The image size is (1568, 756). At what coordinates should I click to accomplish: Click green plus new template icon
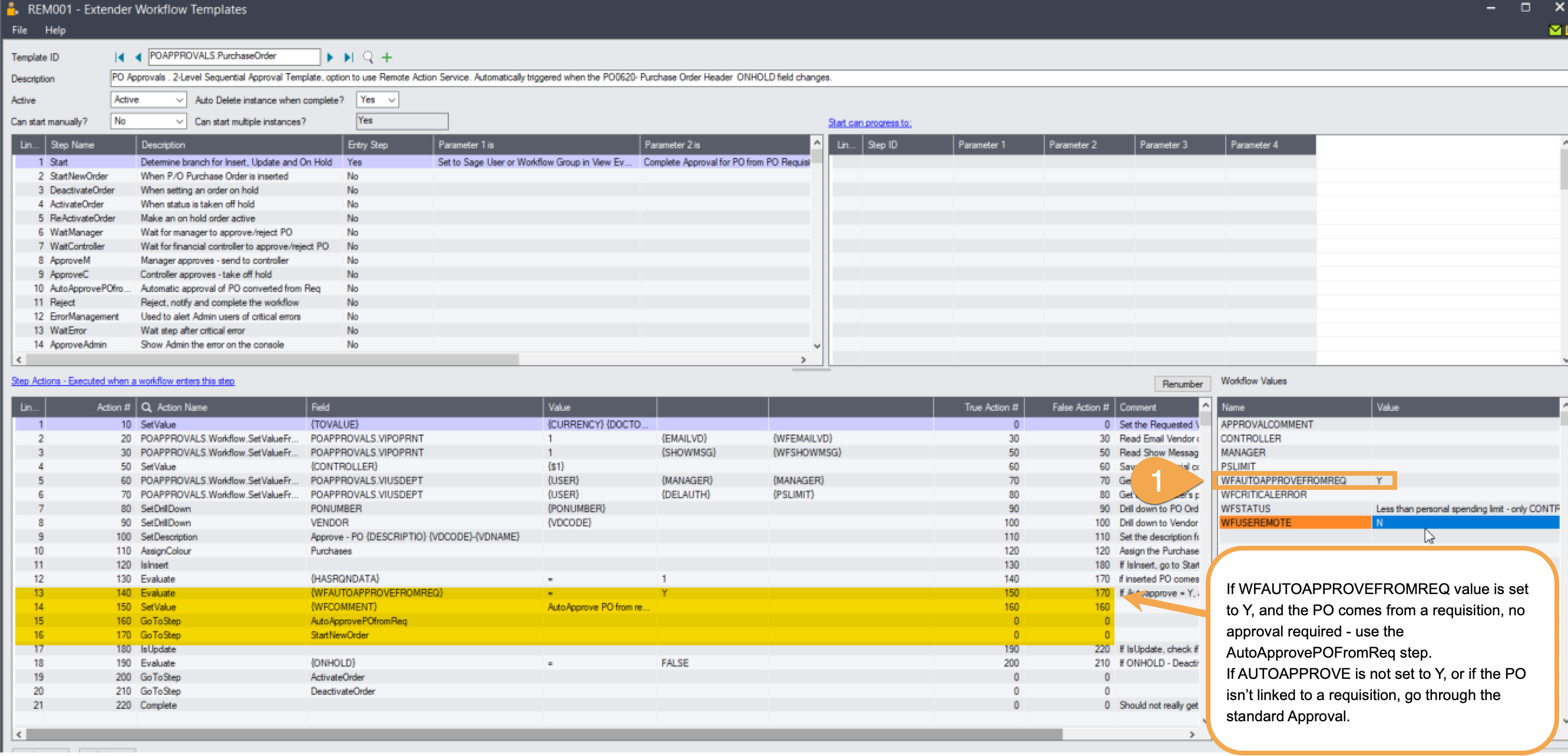pyautogui.click(x=386, y=57)
